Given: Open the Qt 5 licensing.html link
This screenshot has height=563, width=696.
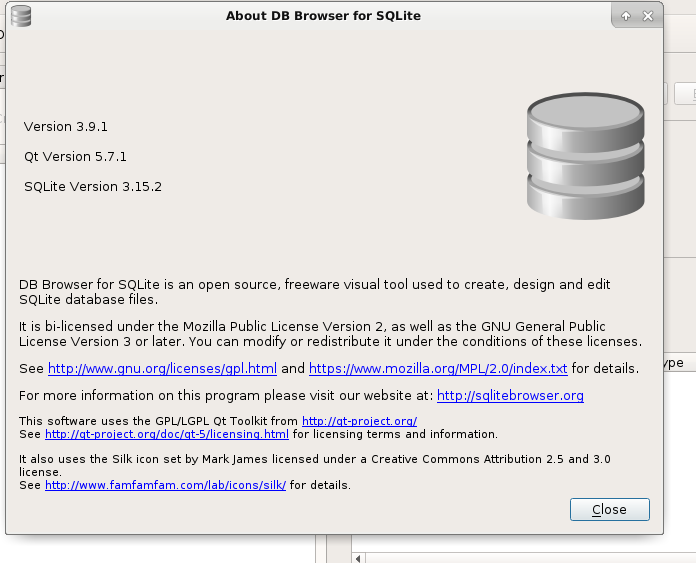Looking at the screenshot, I should click(x=167, y=434).
